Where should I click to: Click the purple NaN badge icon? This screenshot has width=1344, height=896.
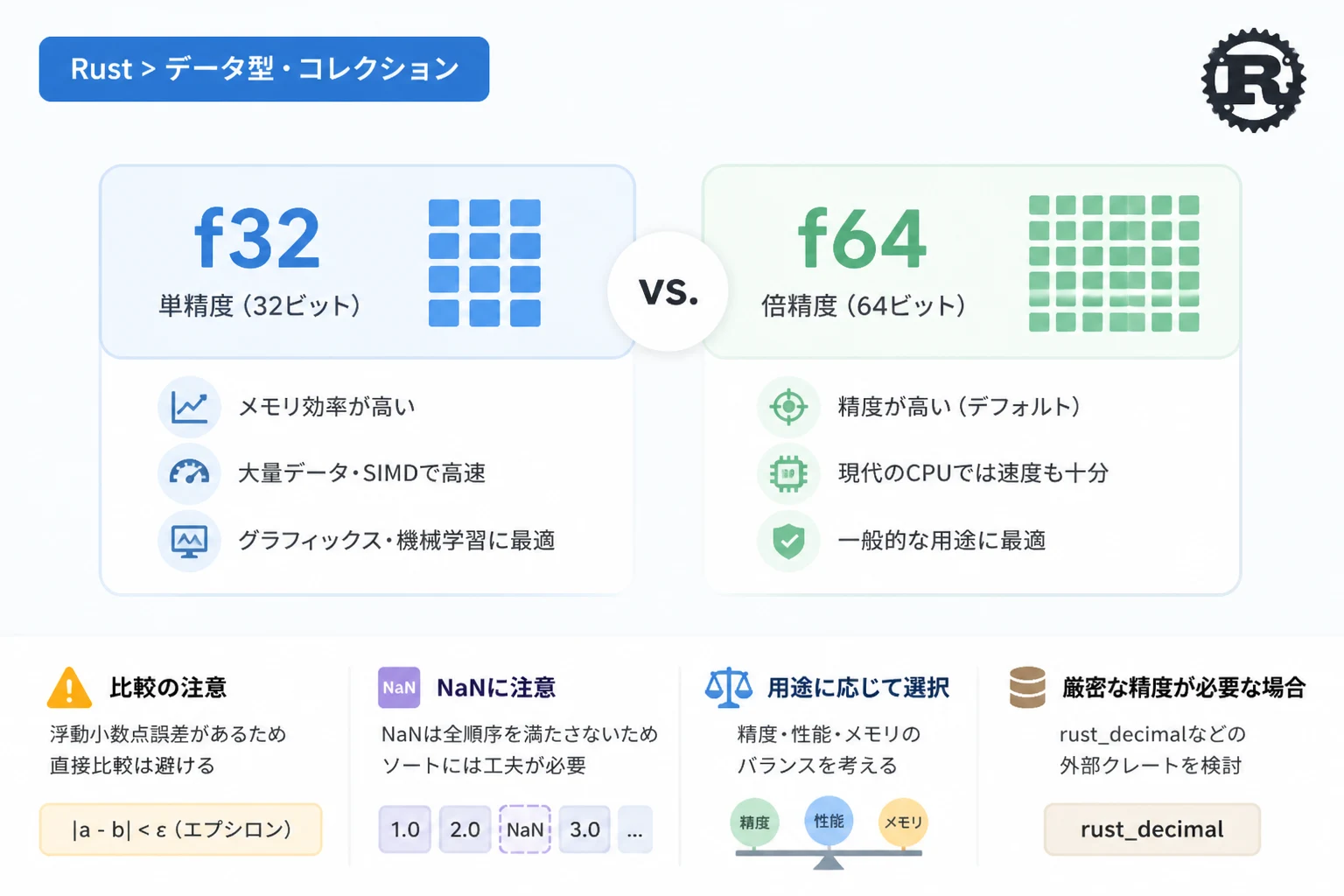[399, 687]
